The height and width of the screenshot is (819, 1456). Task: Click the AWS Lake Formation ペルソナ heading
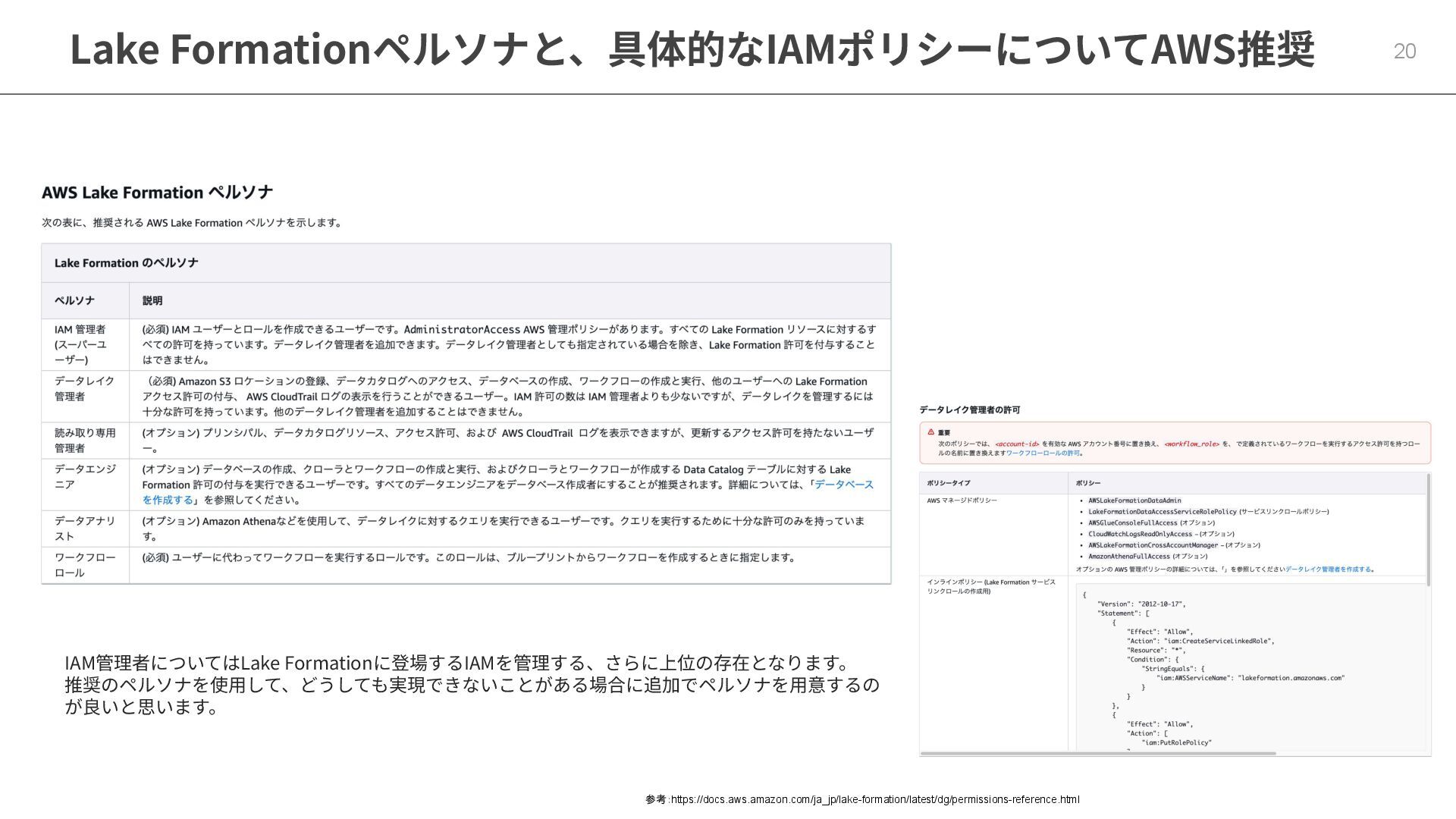[157, 193]
